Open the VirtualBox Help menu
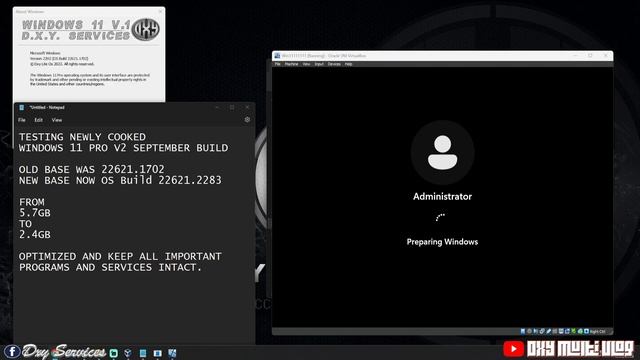The width and height of the screenshot is (640, 360). [x=348, y=64]
